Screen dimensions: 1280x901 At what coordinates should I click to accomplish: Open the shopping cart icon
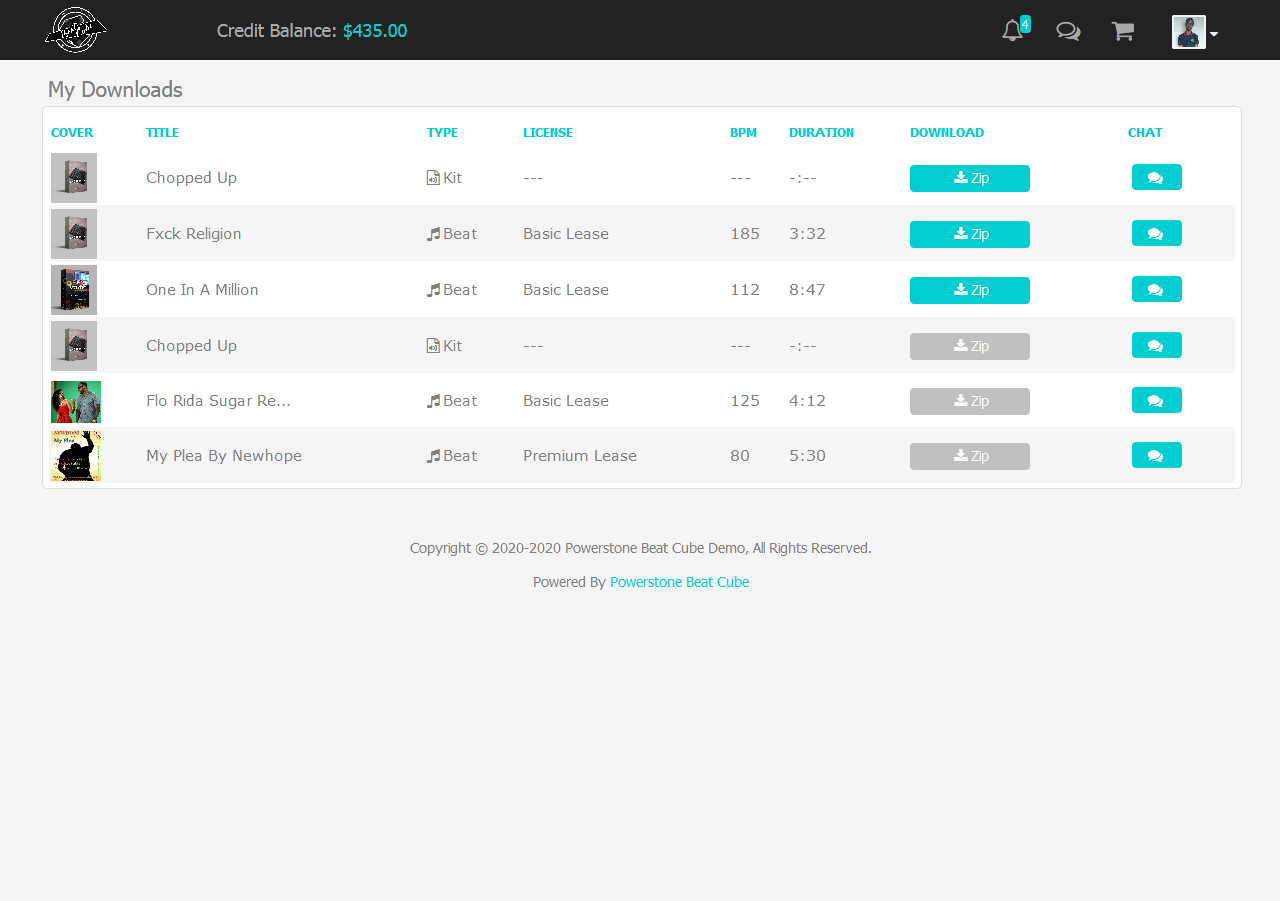click(1122, 31)
